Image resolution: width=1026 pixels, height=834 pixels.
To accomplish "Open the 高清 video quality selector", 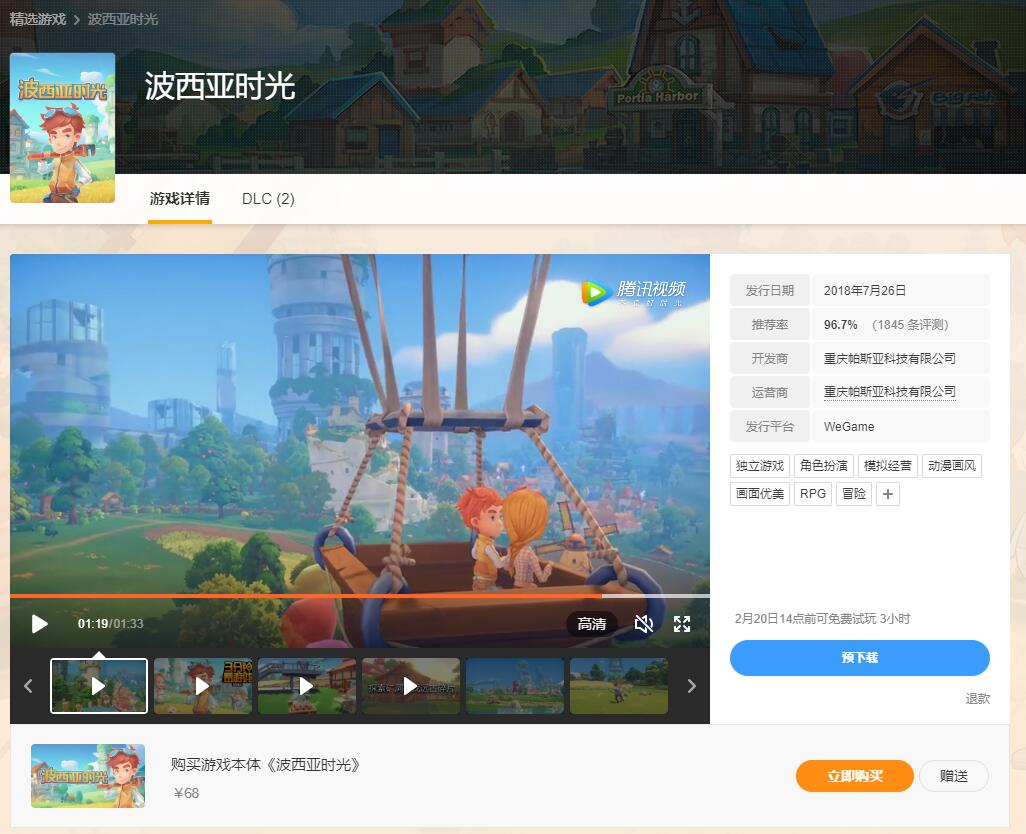I will click(x=592, y=624).
